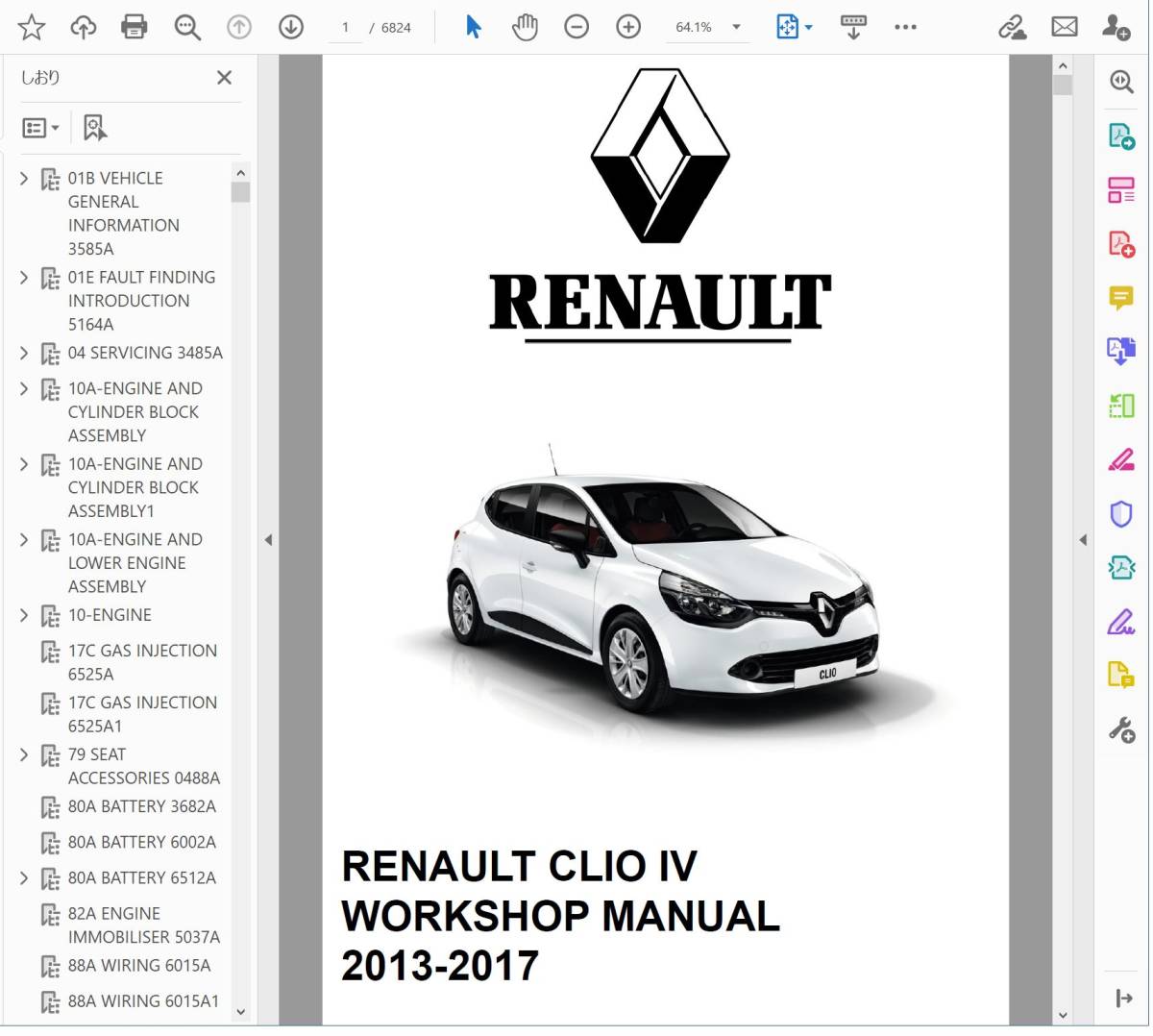Open bookmark 80A BATTERY 3682A
Screen dimensions: 1153x1036
pyautogui.click(x=141, y=806)
